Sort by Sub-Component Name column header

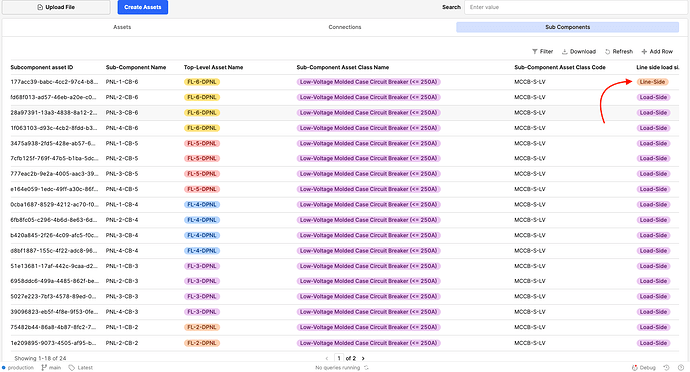[x=136, y=67]
